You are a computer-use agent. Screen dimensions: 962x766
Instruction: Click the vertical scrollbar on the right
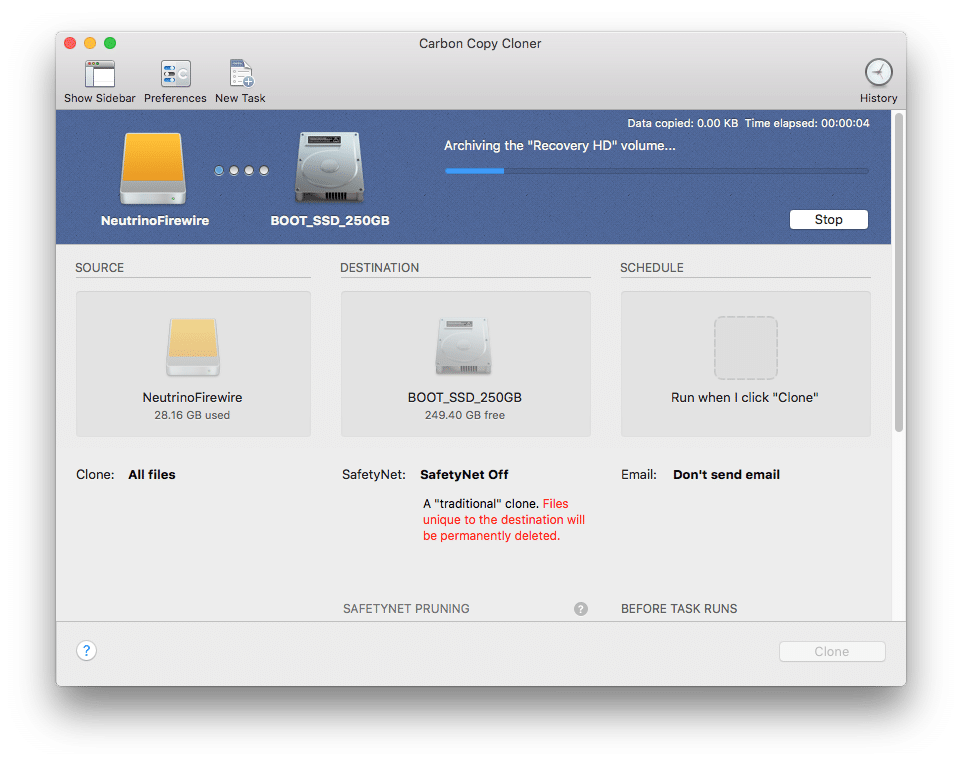point(898,272)
